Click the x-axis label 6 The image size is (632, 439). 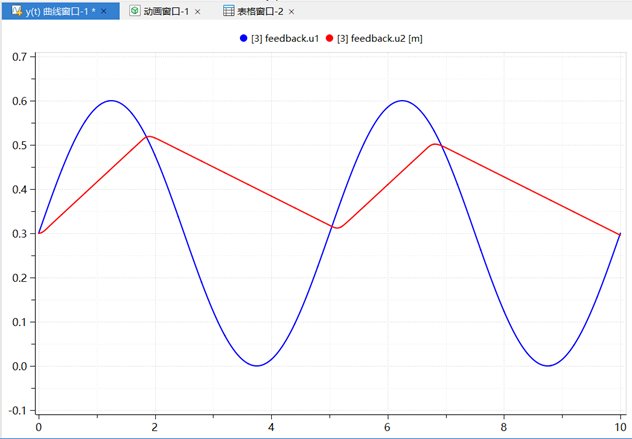[x=387, y=427]
